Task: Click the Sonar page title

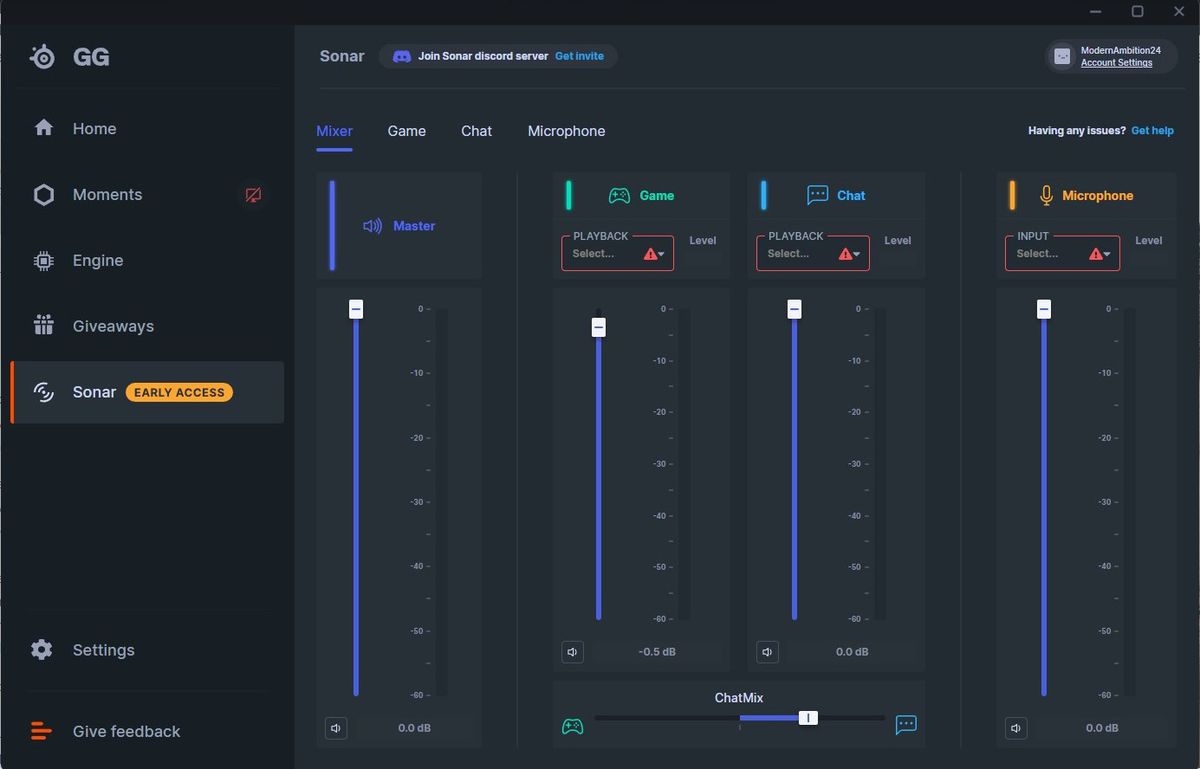Action: [x=342, y=56]
